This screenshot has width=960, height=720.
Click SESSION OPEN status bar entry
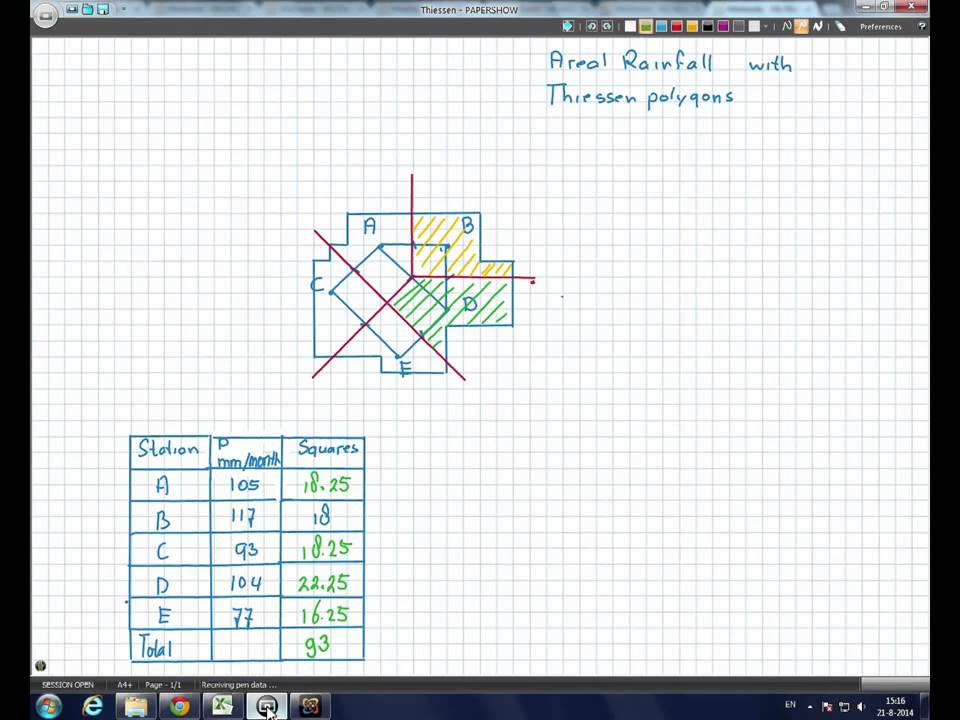(68, 684)
